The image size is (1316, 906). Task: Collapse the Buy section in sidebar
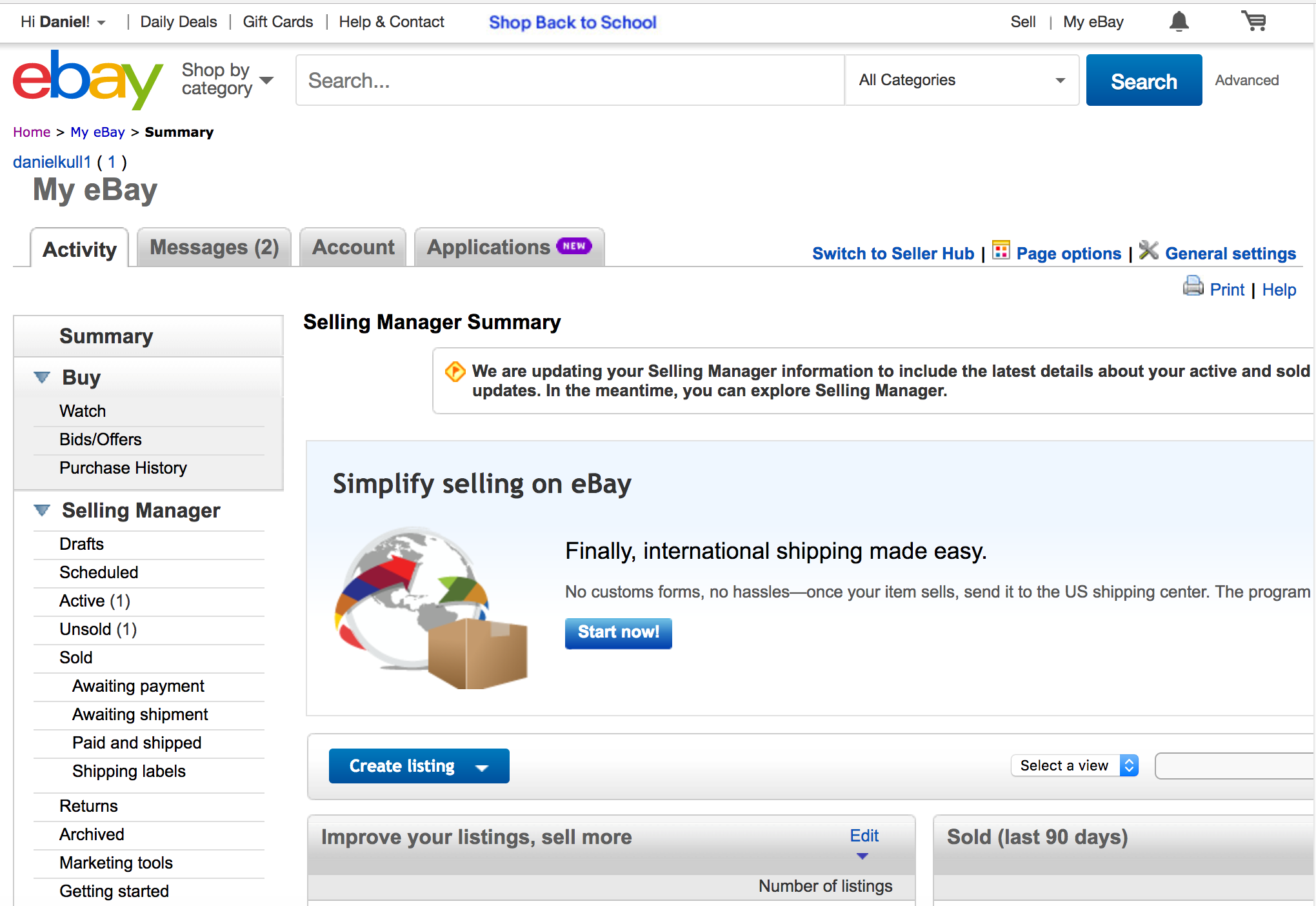(41, 377)
